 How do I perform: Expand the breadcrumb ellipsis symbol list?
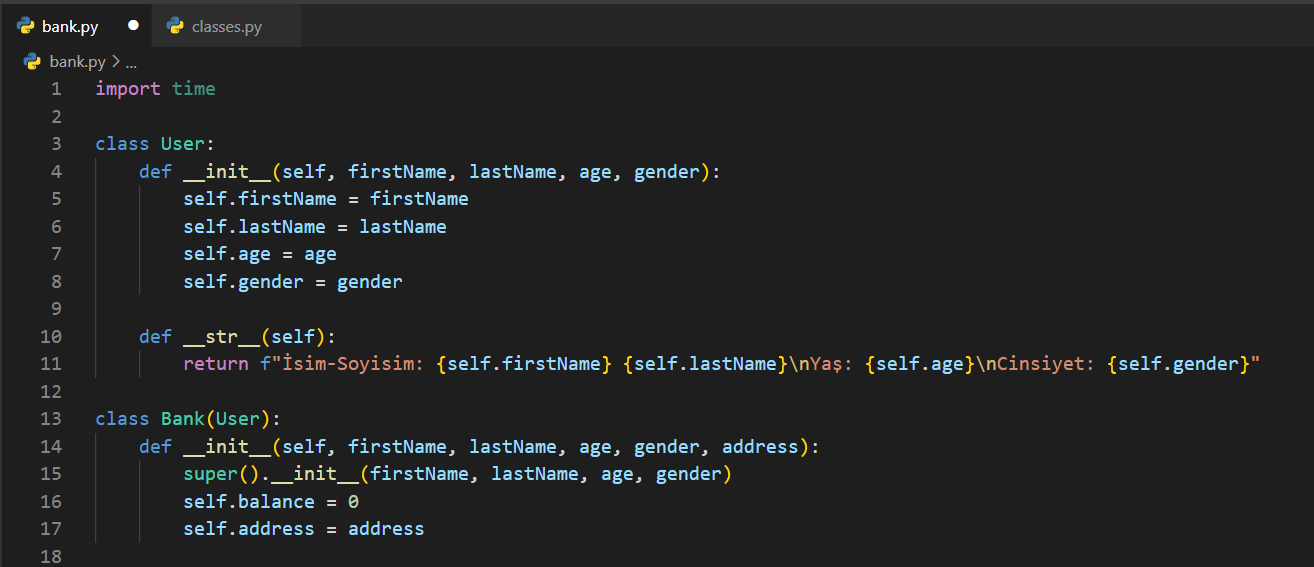pos(131,62)
